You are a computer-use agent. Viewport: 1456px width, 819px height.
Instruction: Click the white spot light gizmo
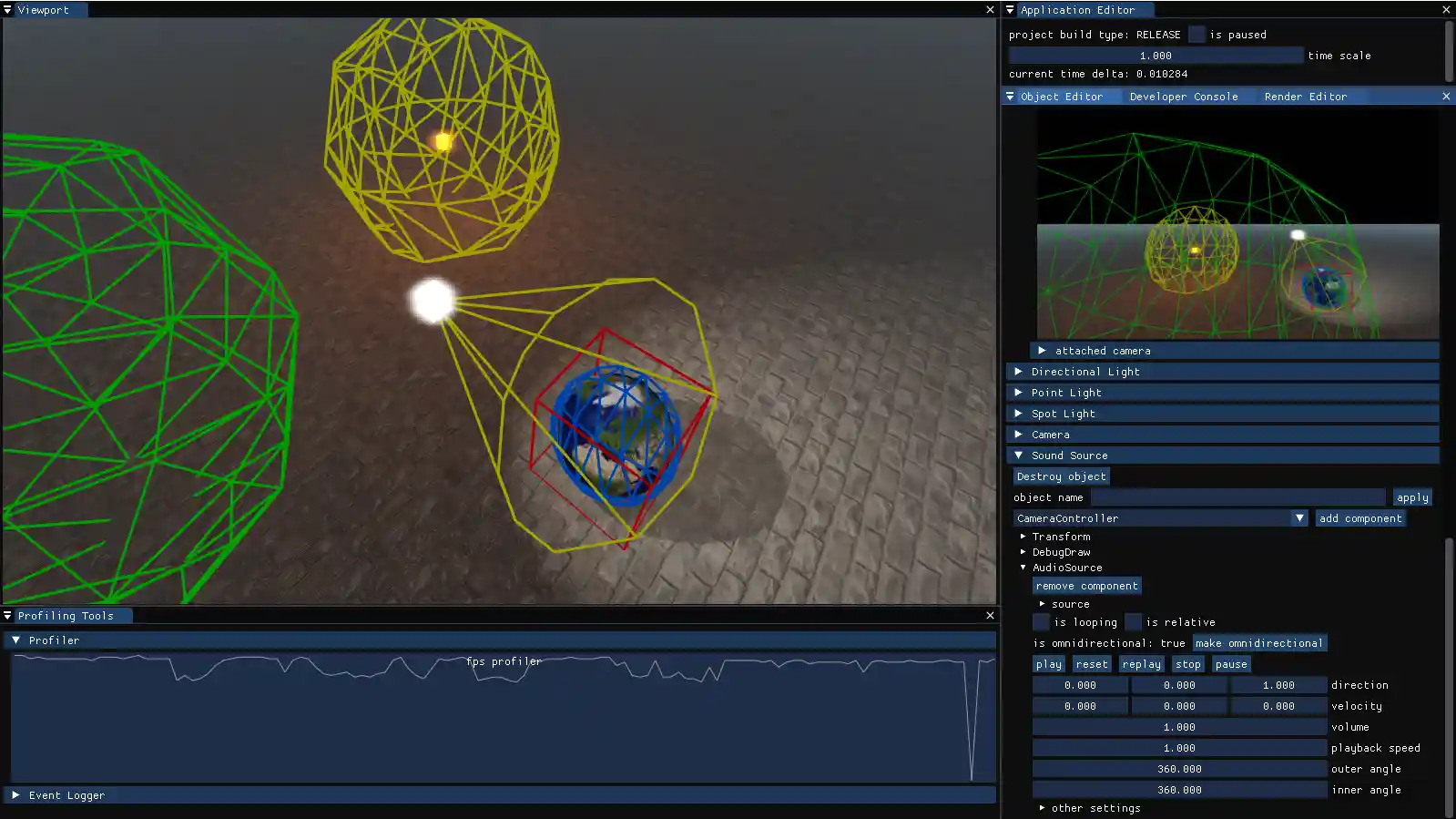(433, 302)
